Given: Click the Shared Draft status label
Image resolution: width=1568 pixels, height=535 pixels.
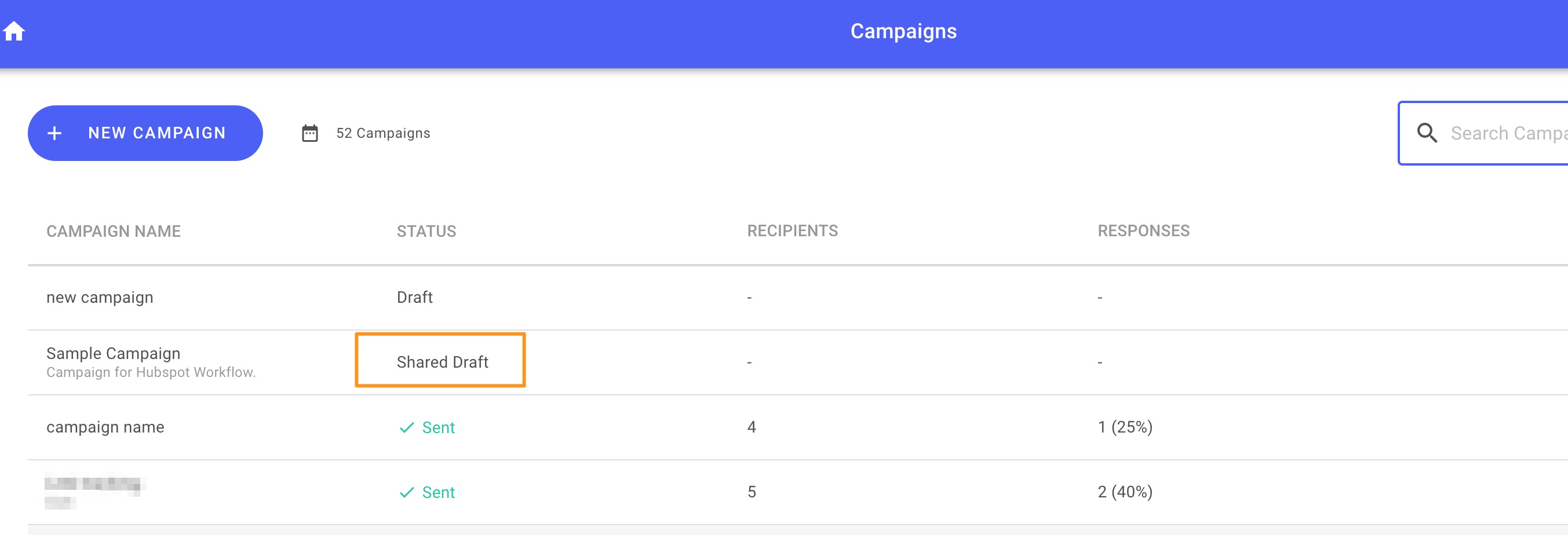Looking at the screenshot, I should (x=443, y=362).
